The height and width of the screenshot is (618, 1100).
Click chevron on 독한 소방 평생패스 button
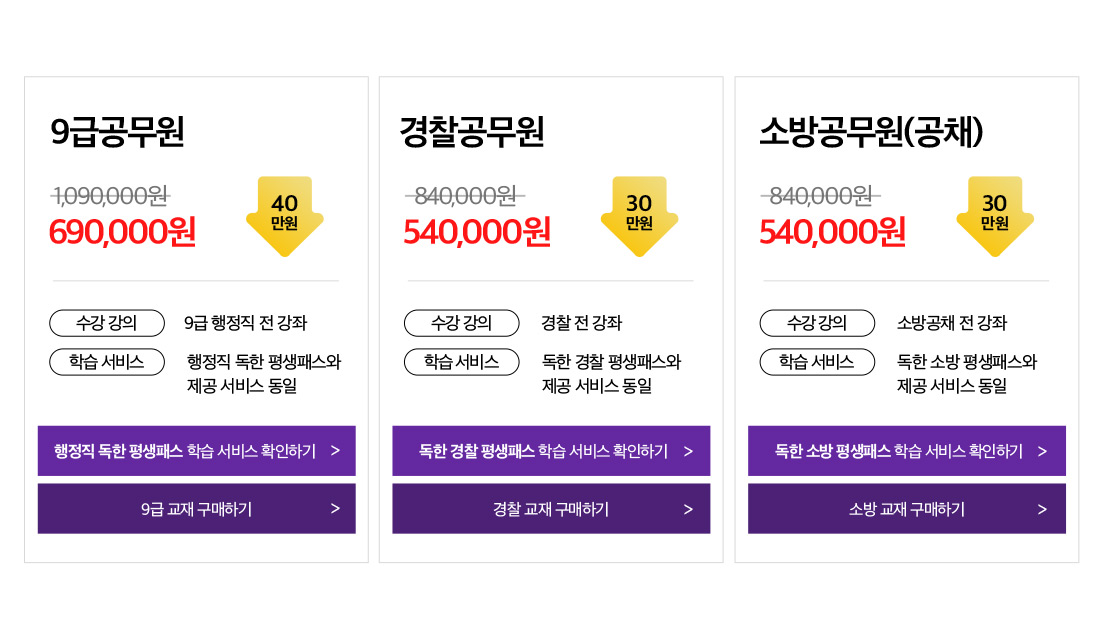pyautogui.click(x=1042, y=451)
